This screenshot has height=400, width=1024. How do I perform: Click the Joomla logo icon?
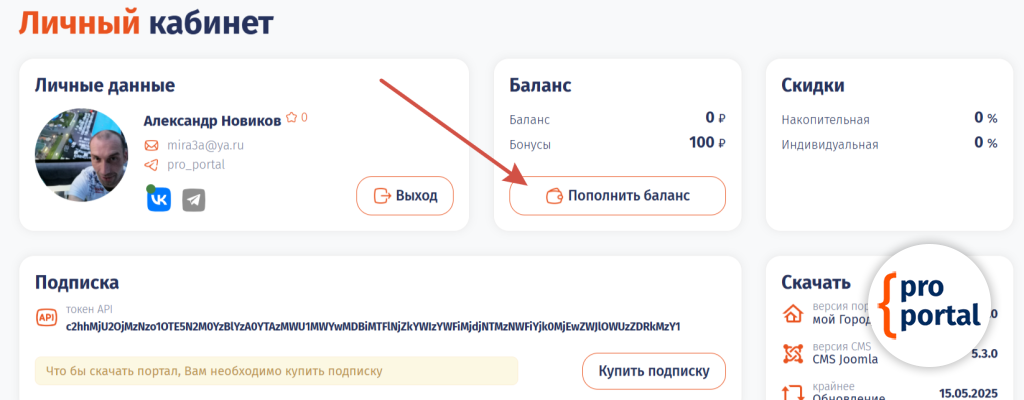coord(793,353)
